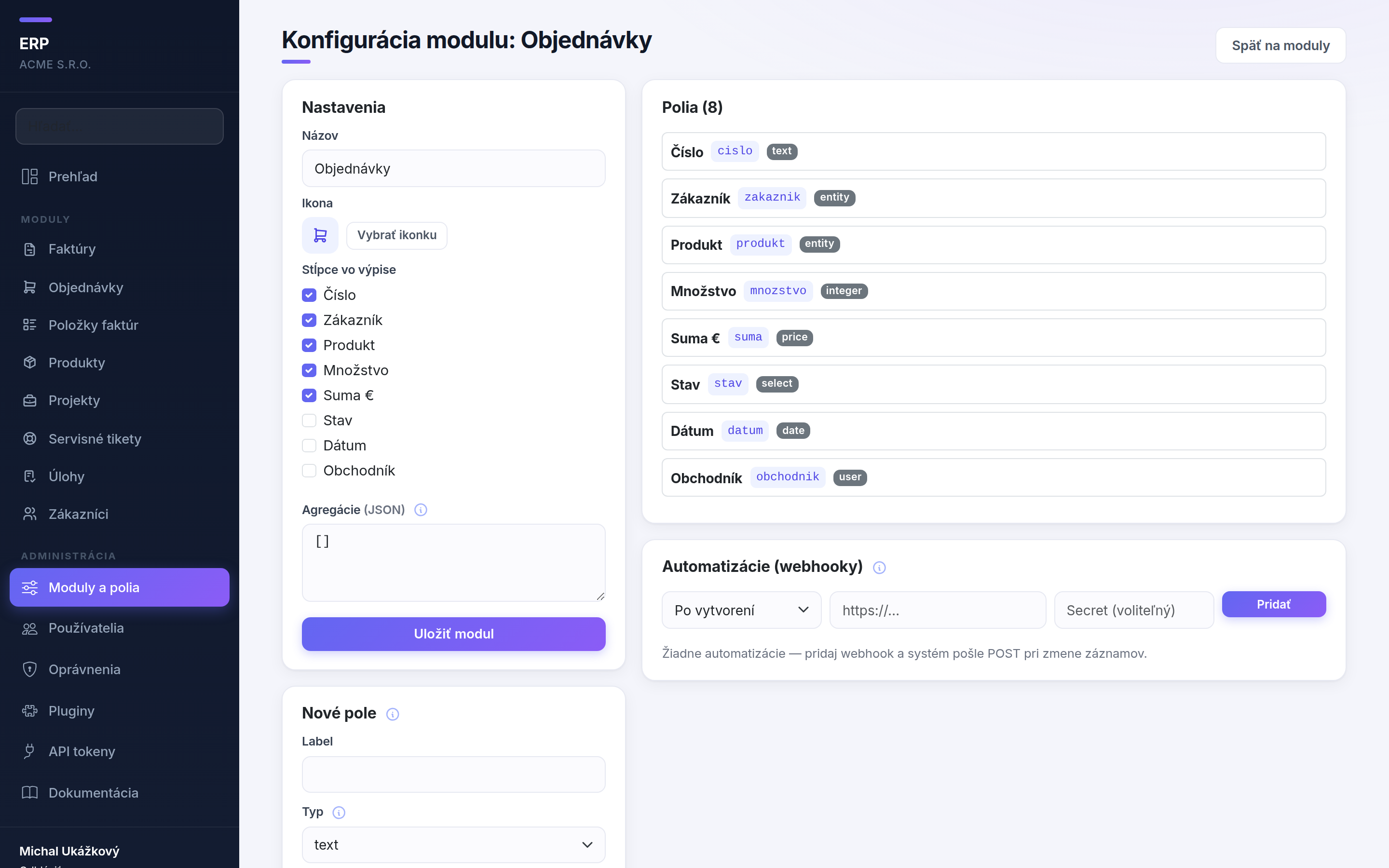Go to Používatelia administration page

point(120,628)
